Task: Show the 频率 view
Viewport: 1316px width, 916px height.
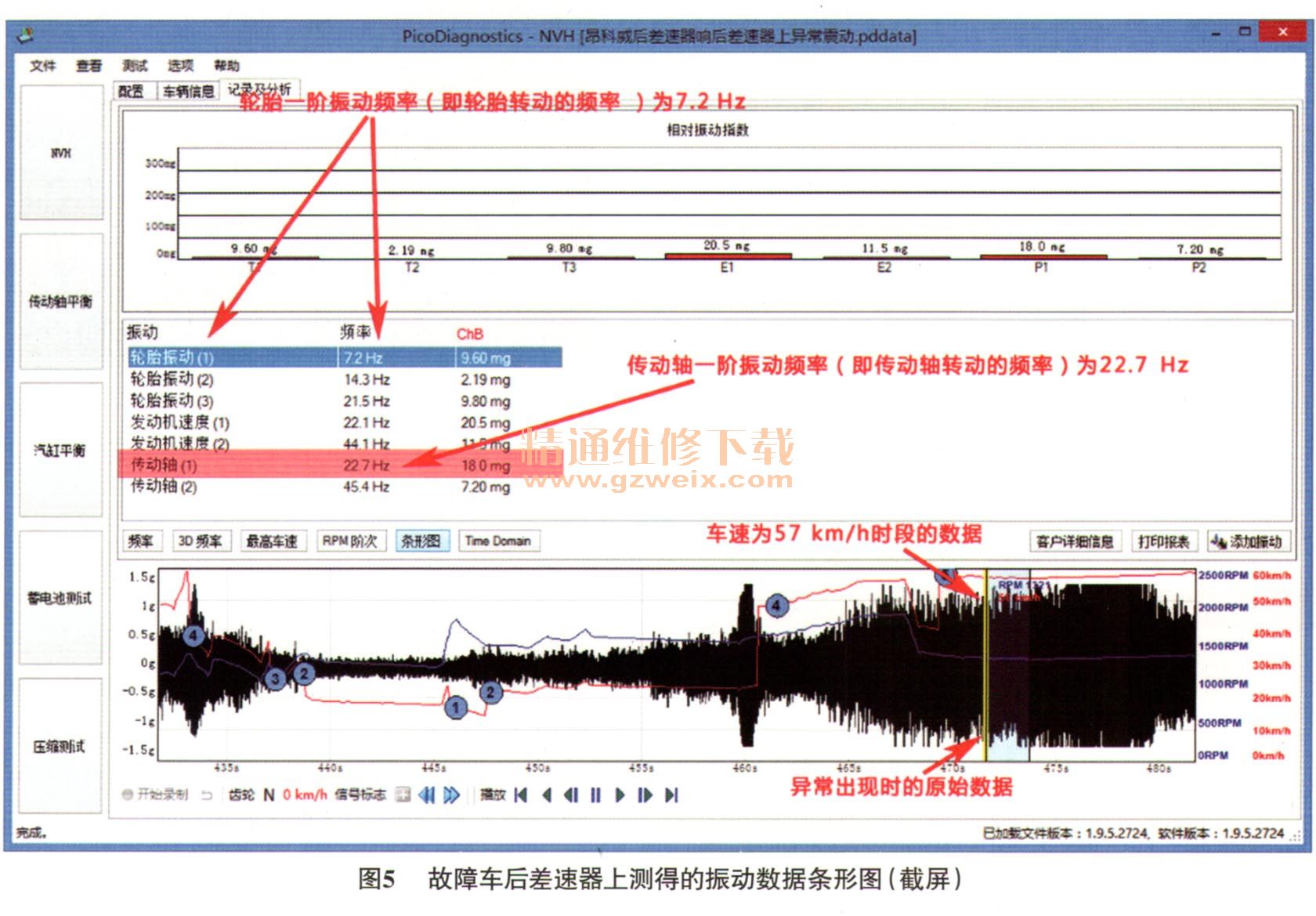Action: point(141,541)
